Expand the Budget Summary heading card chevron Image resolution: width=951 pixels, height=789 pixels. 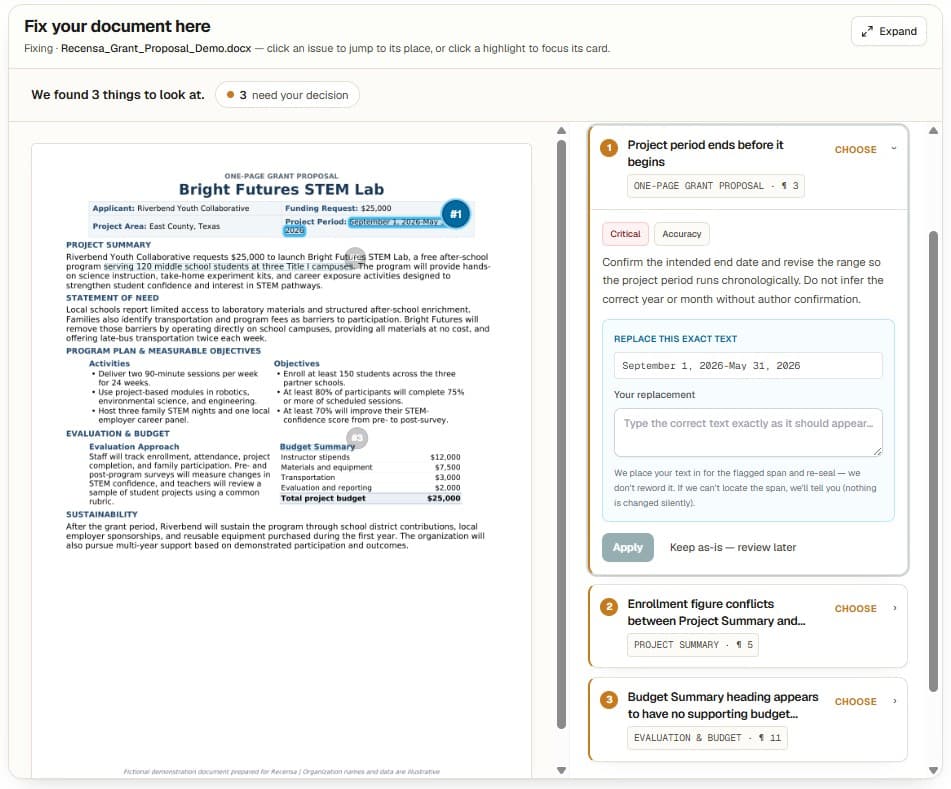(x=895, y=700)
